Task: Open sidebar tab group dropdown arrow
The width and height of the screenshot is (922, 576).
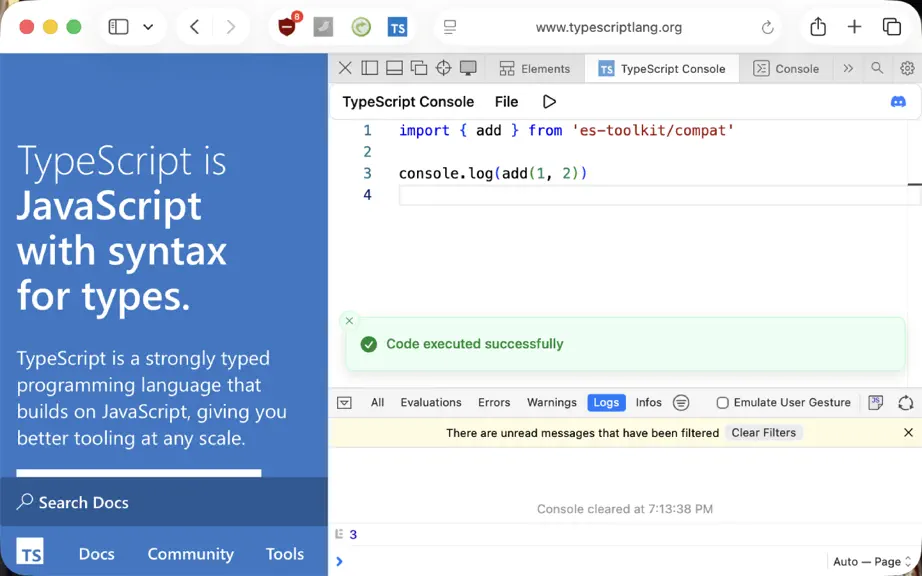Action: click(148, 27)
